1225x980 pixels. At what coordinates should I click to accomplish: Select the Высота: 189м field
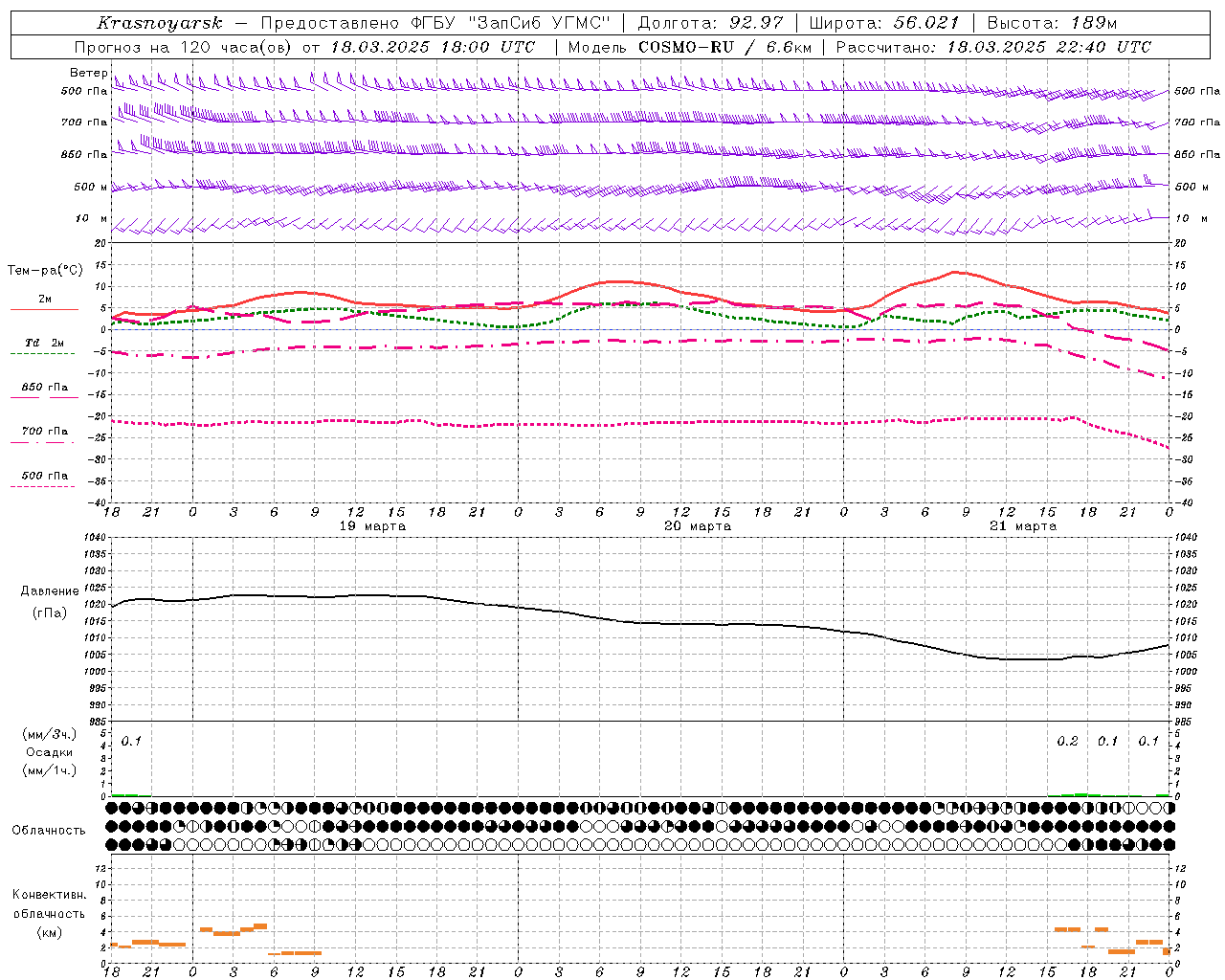[1052, 23]
